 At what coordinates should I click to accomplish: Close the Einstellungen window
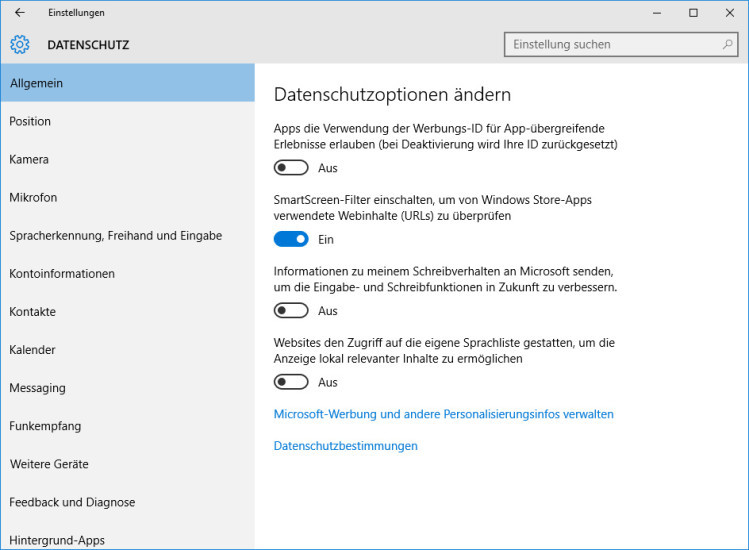729,13
